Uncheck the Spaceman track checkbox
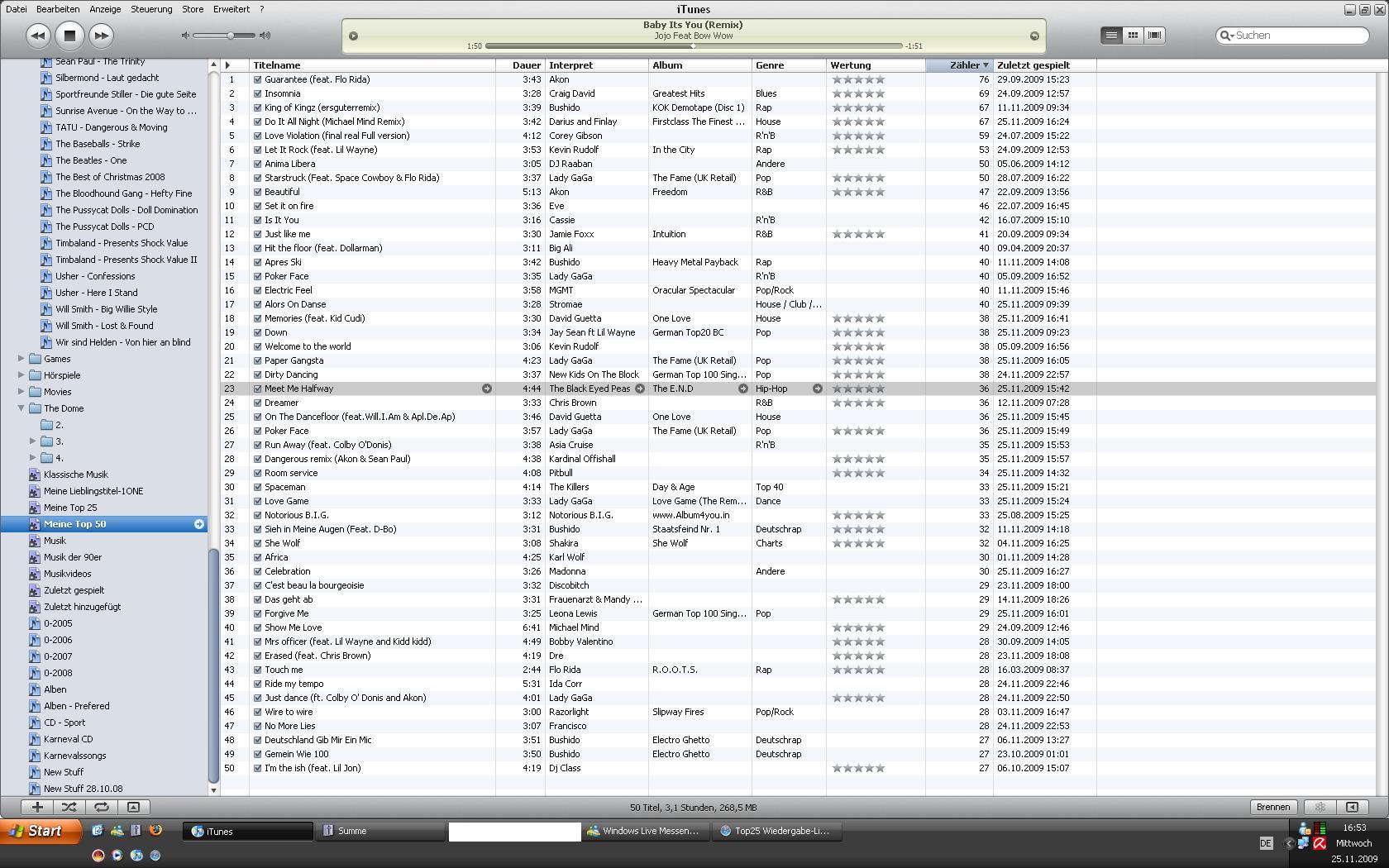 tap(257, 488)
